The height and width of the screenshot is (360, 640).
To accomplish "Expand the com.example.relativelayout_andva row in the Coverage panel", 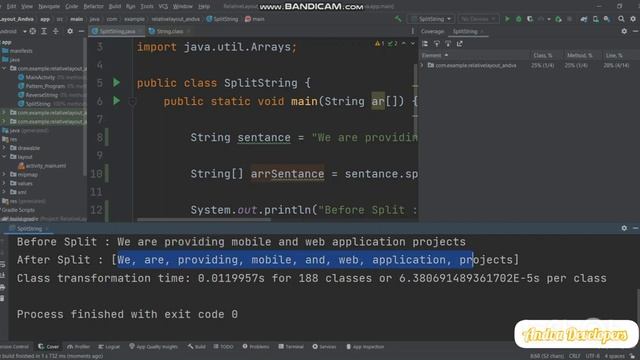I will [x=422, y=65].
